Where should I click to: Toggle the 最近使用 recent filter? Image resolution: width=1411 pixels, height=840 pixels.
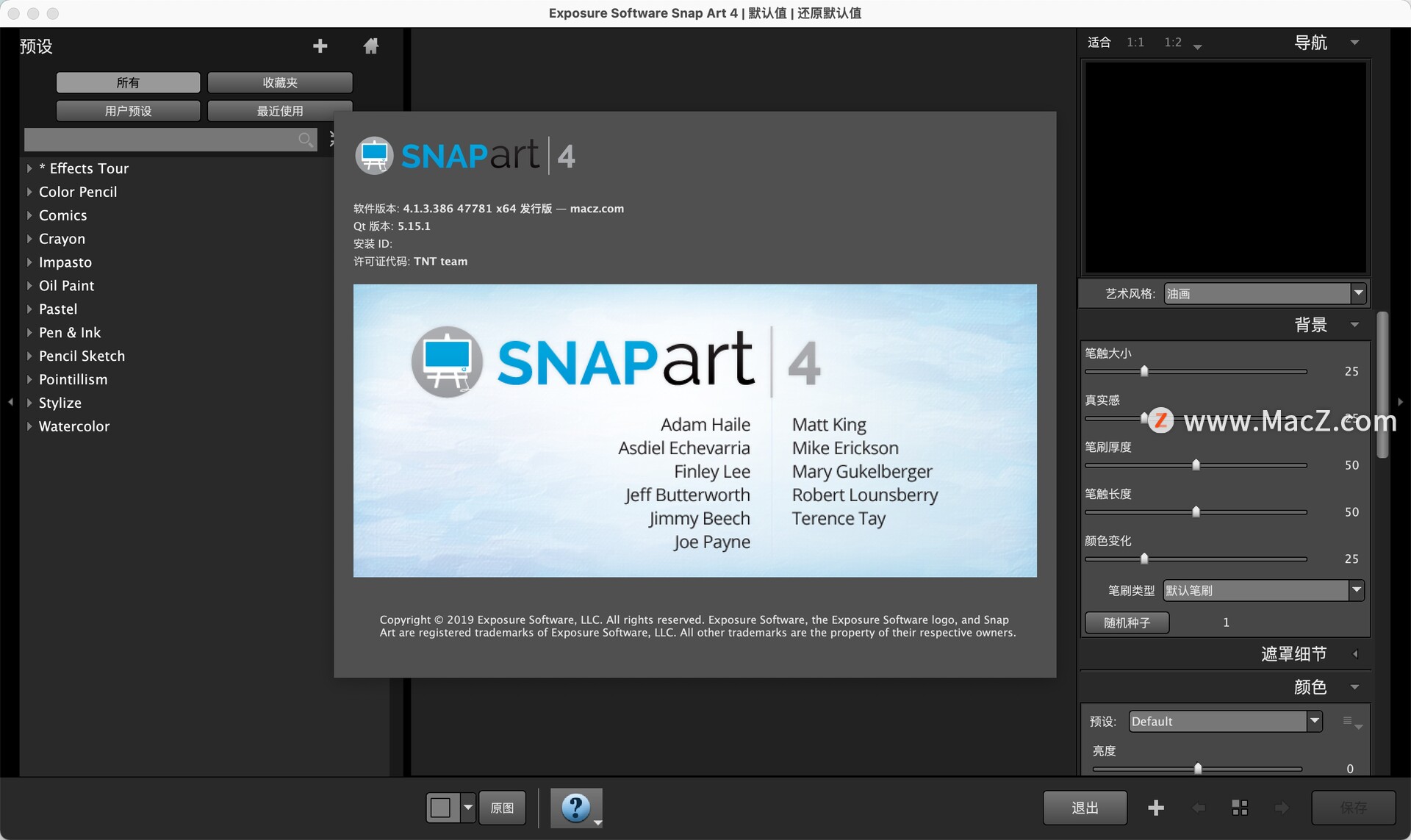click(x=279, y=111)
